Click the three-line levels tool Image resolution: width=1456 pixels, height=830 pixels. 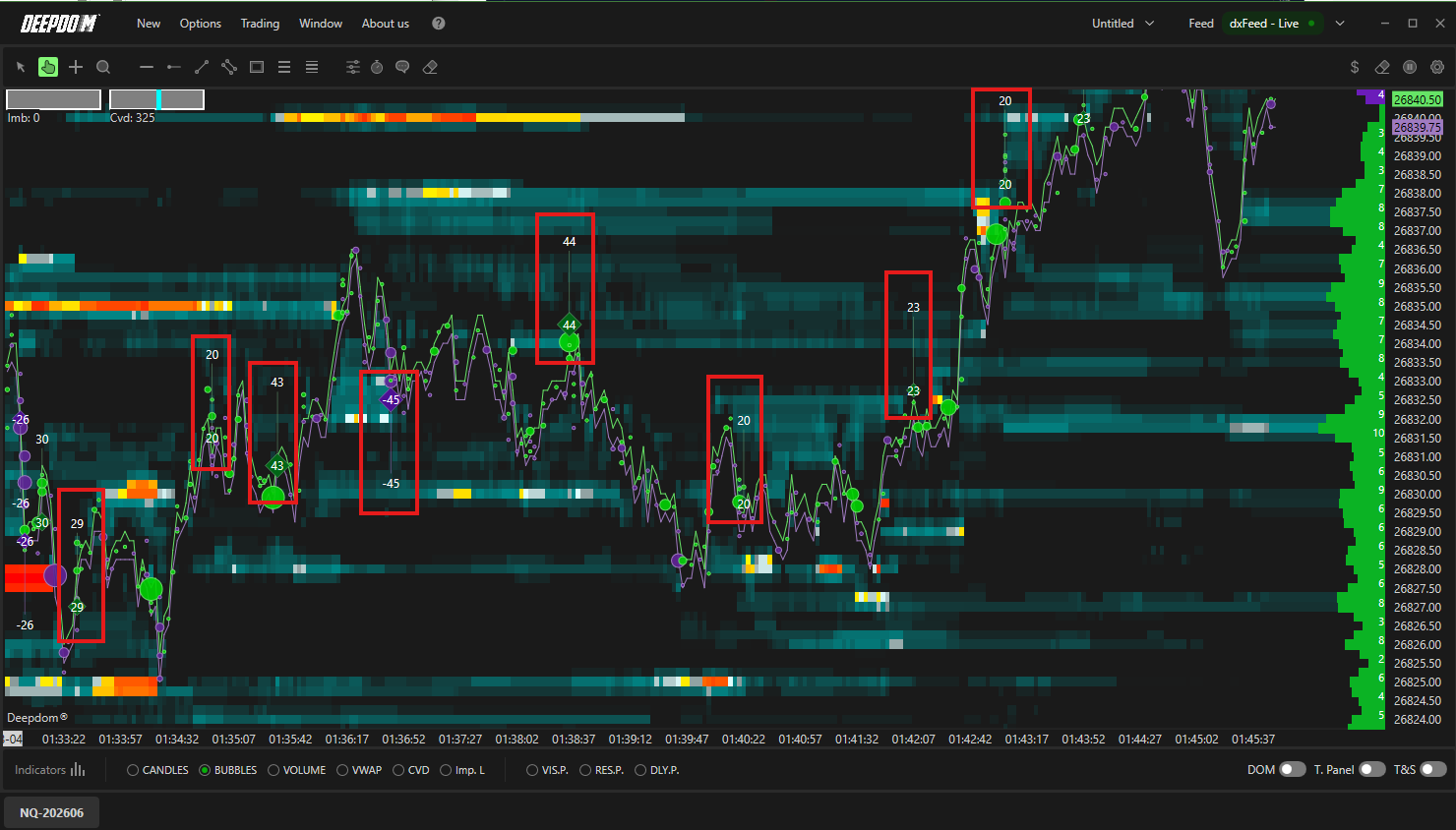(284, 67)
